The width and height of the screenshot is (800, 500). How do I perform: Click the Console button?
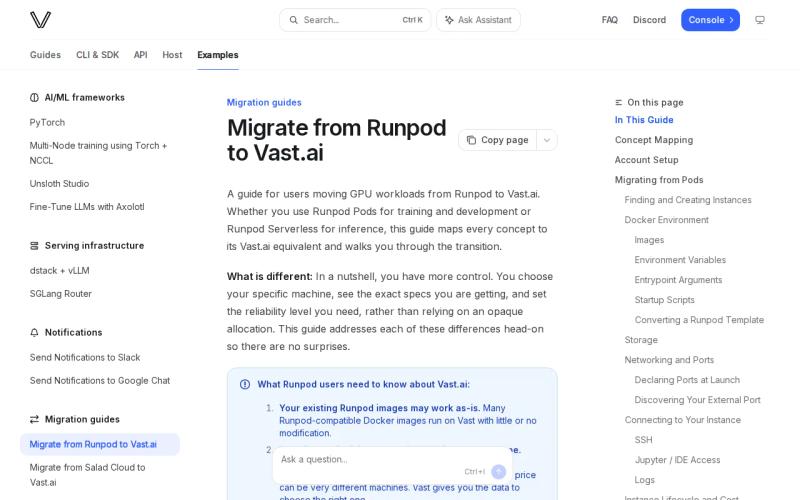tap(710, 20)
